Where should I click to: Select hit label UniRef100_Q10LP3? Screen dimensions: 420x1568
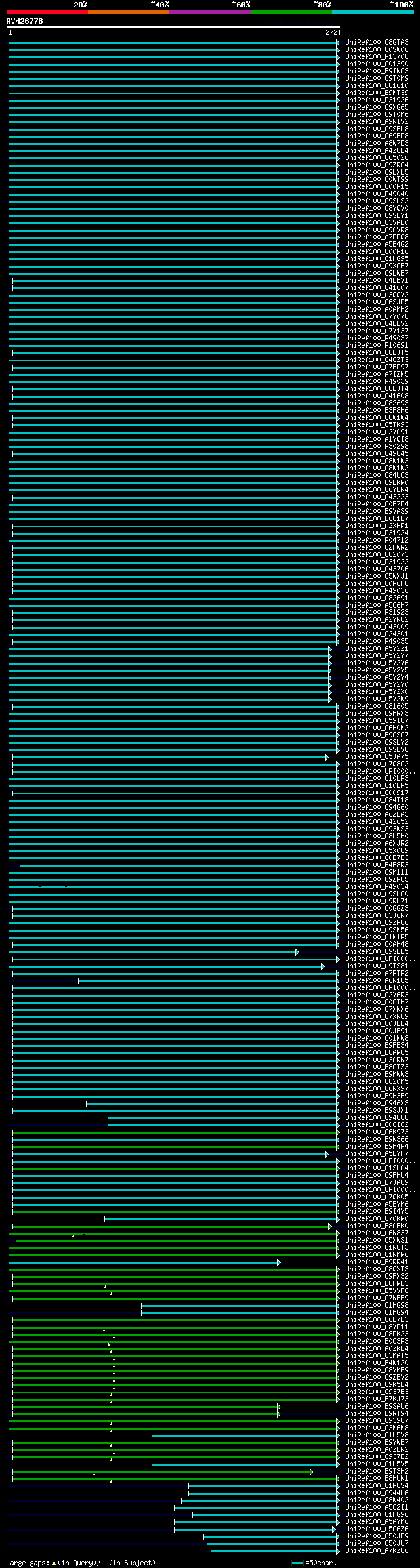pyautogui.click(x=377, y=779)
